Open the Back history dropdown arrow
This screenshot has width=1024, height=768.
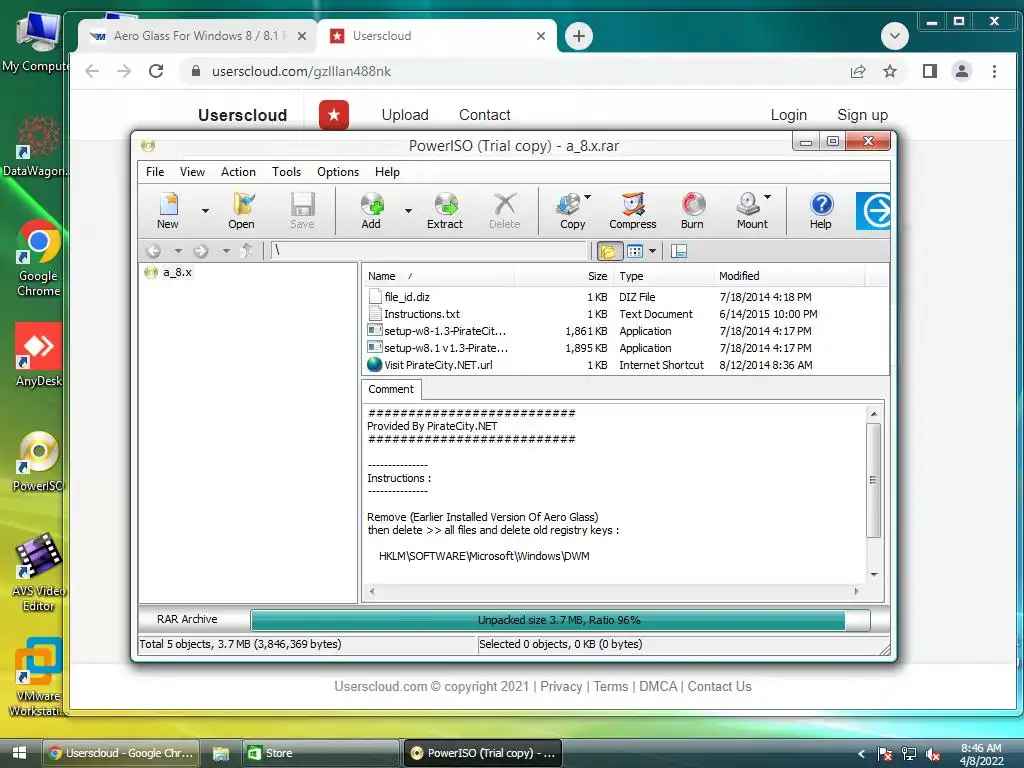pos(178,251)
